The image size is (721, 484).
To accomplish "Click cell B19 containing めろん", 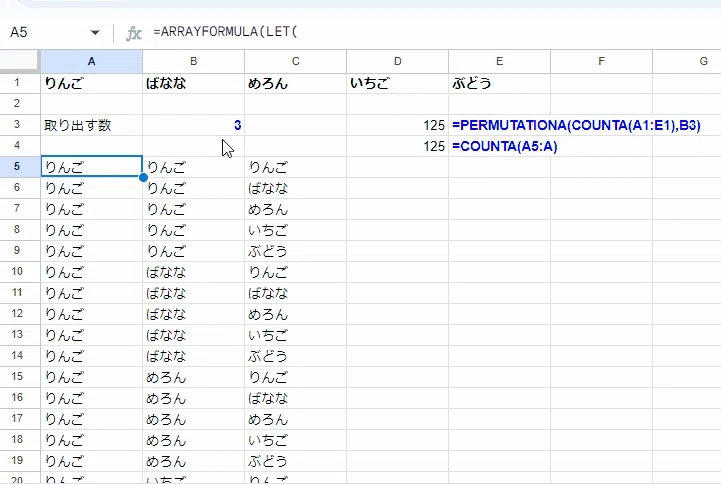I will click(194, 461).
